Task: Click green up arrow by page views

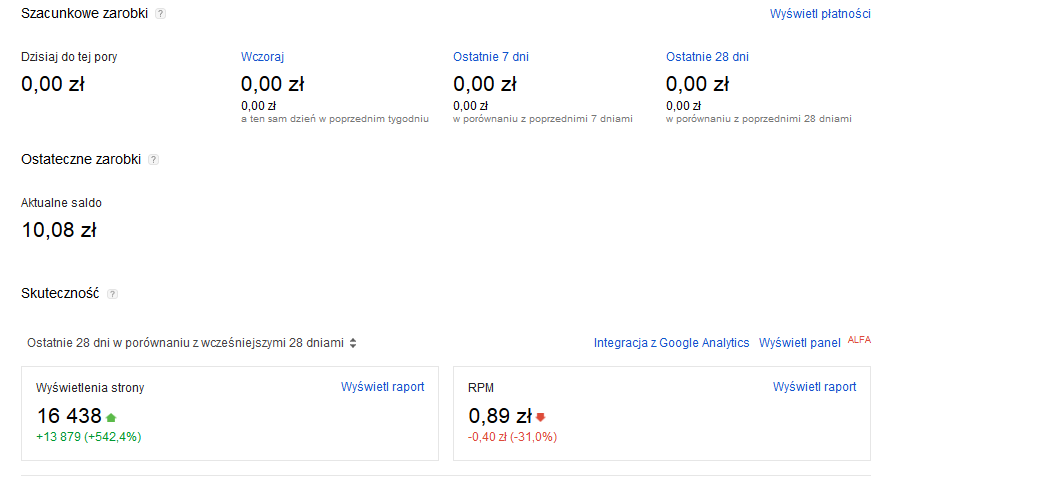Action: click(111, 418)
